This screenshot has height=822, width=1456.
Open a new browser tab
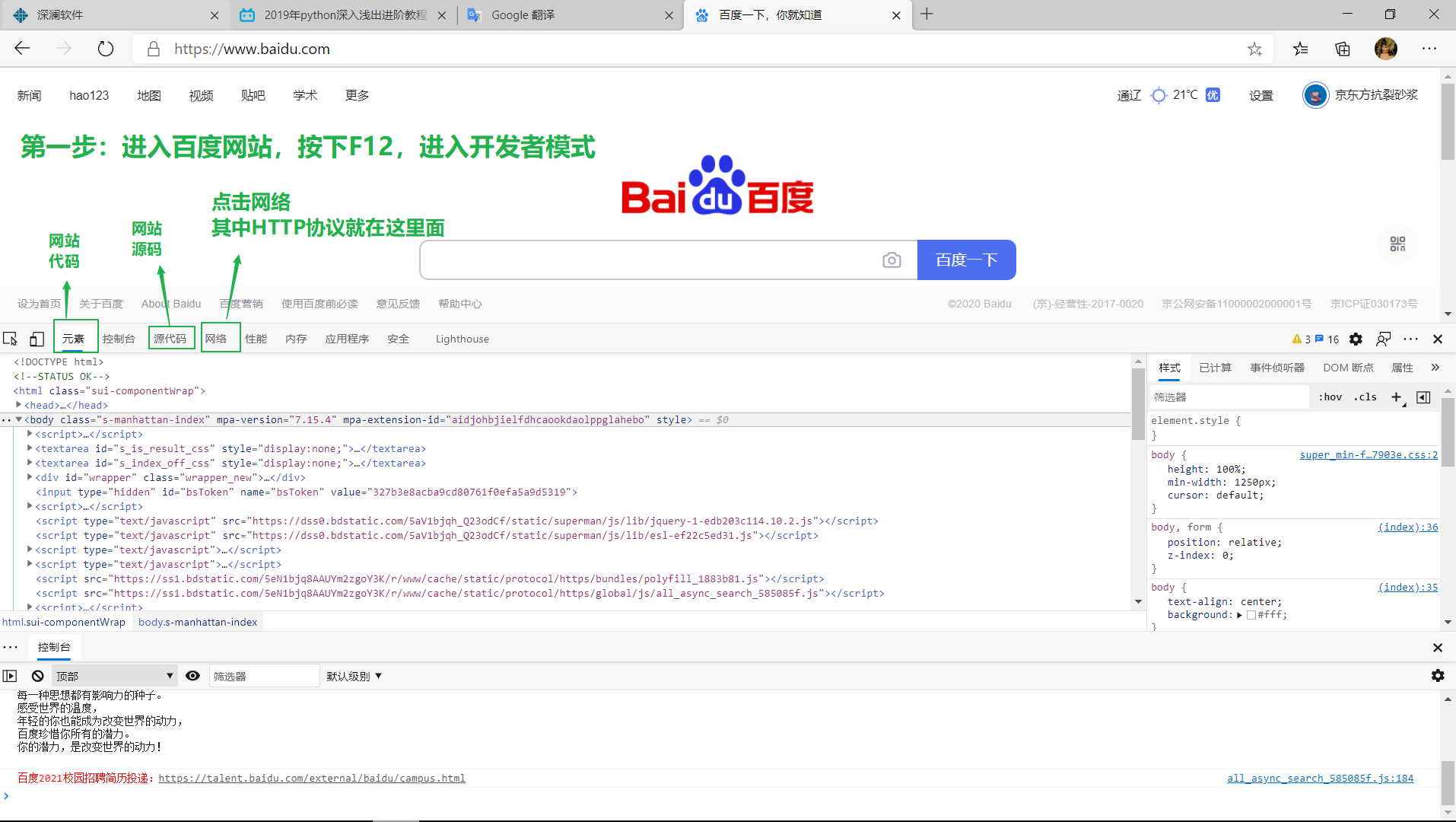[x=927, y=14]
